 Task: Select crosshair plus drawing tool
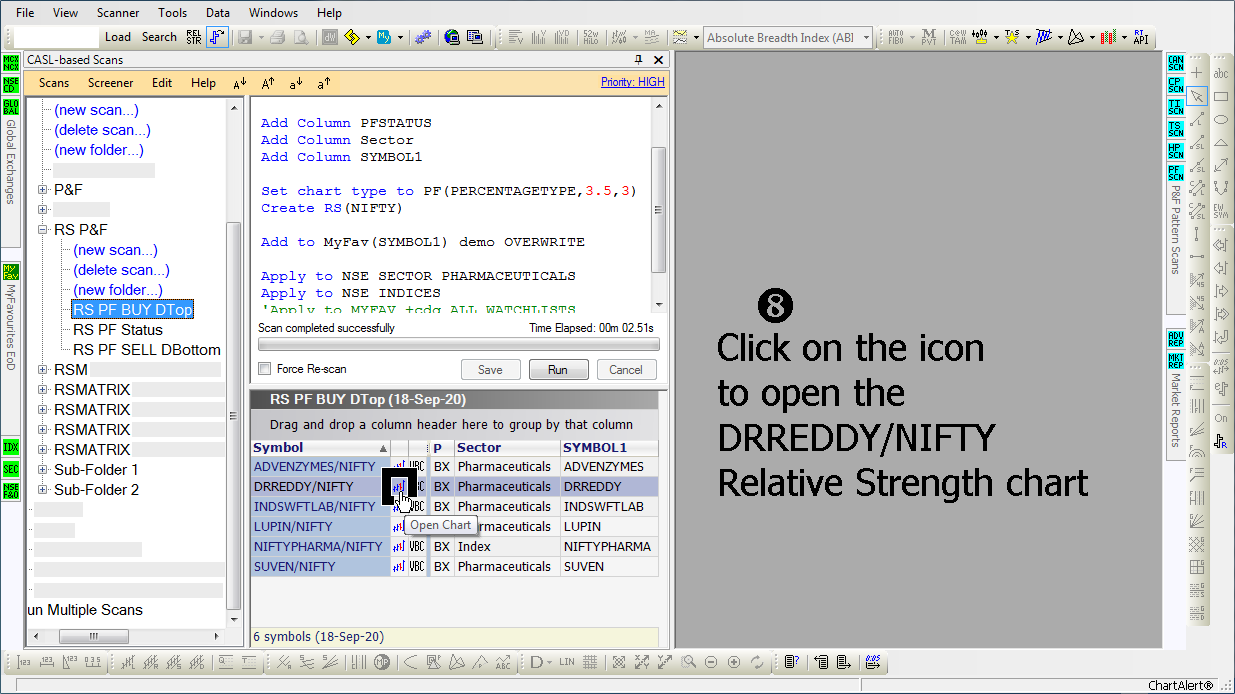click(1197, 73)
